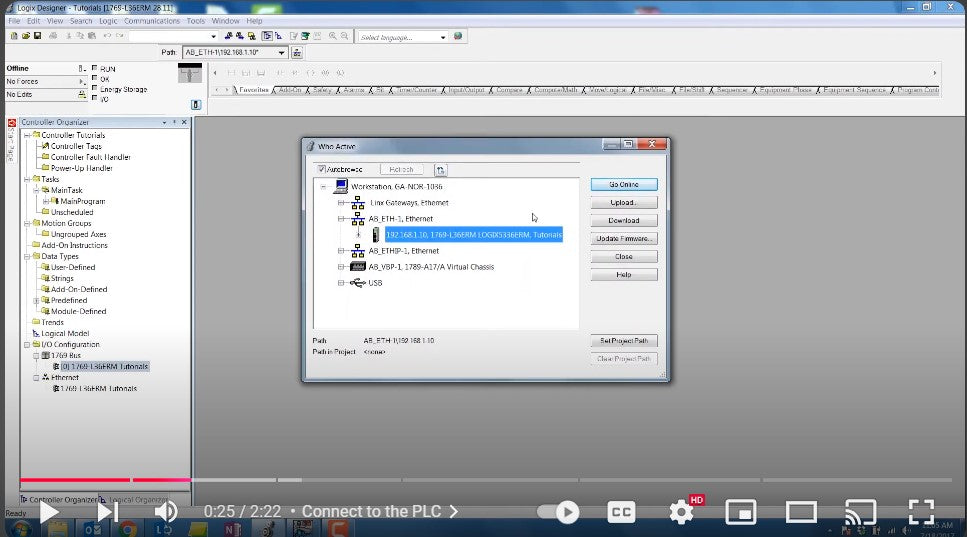967x537 pixels.
Task: Click the Who Active network browse icon beside Path
Action: coord(297,52)
